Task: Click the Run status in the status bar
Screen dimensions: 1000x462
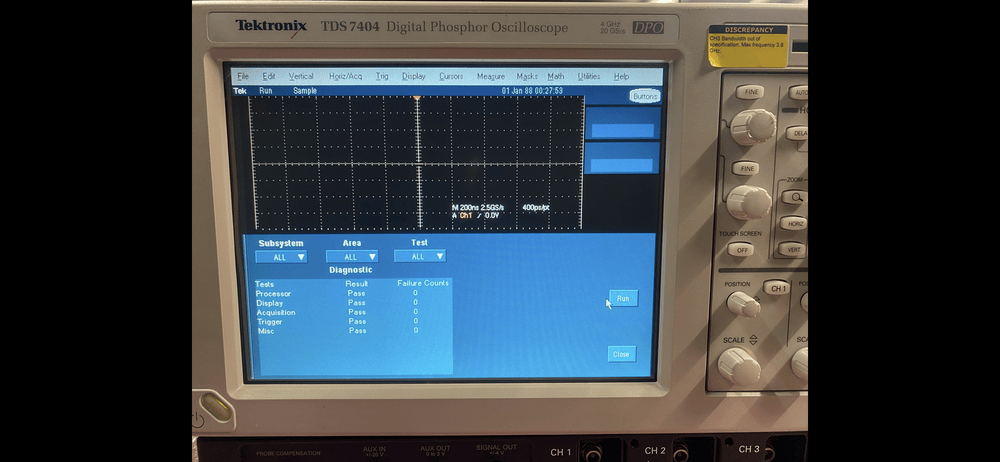Action: point(265,91)
